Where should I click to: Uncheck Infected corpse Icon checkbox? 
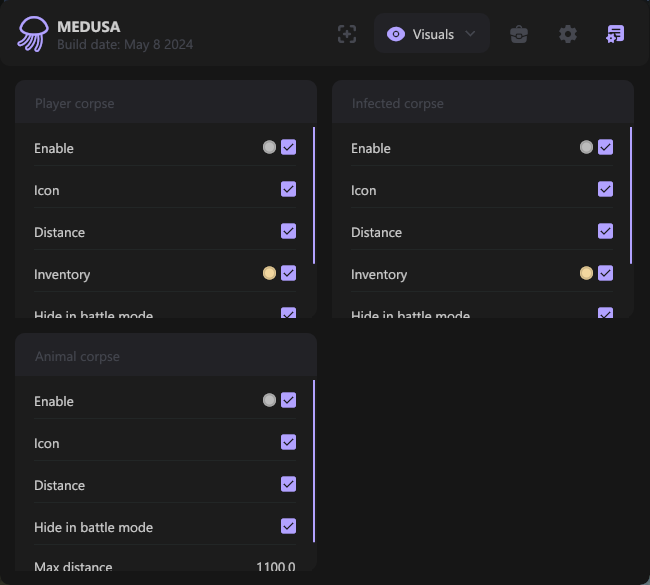605,189
